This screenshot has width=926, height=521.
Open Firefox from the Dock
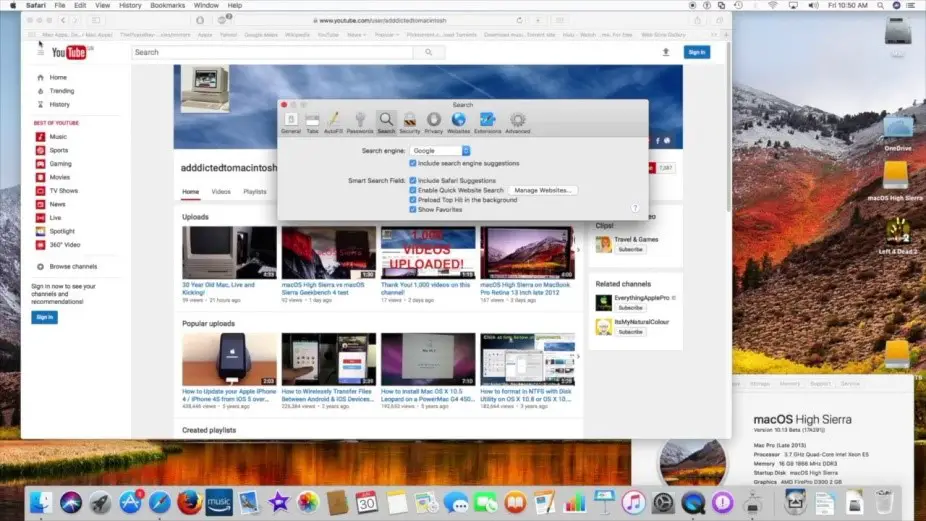pos(189,503)
